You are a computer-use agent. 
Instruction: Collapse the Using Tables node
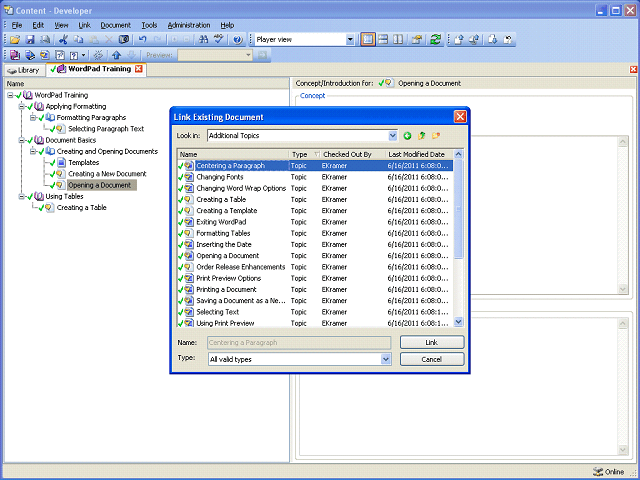click(x=22, y=196)
